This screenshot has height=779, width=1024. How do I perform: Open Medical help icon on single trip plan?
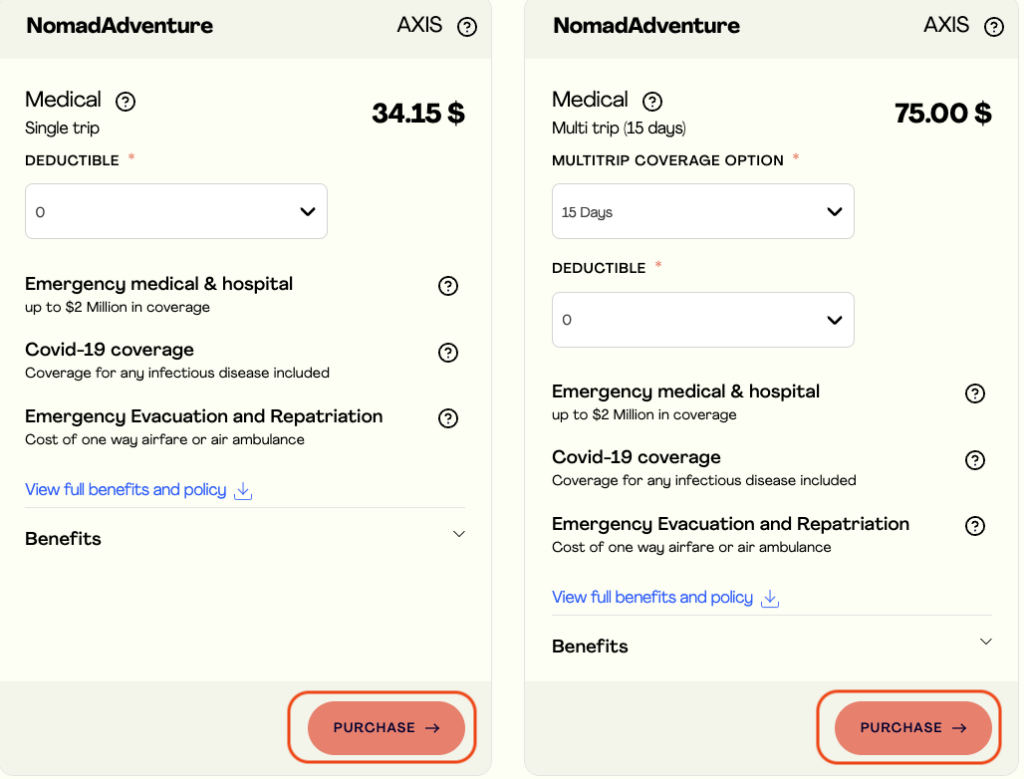click(125, 101)
